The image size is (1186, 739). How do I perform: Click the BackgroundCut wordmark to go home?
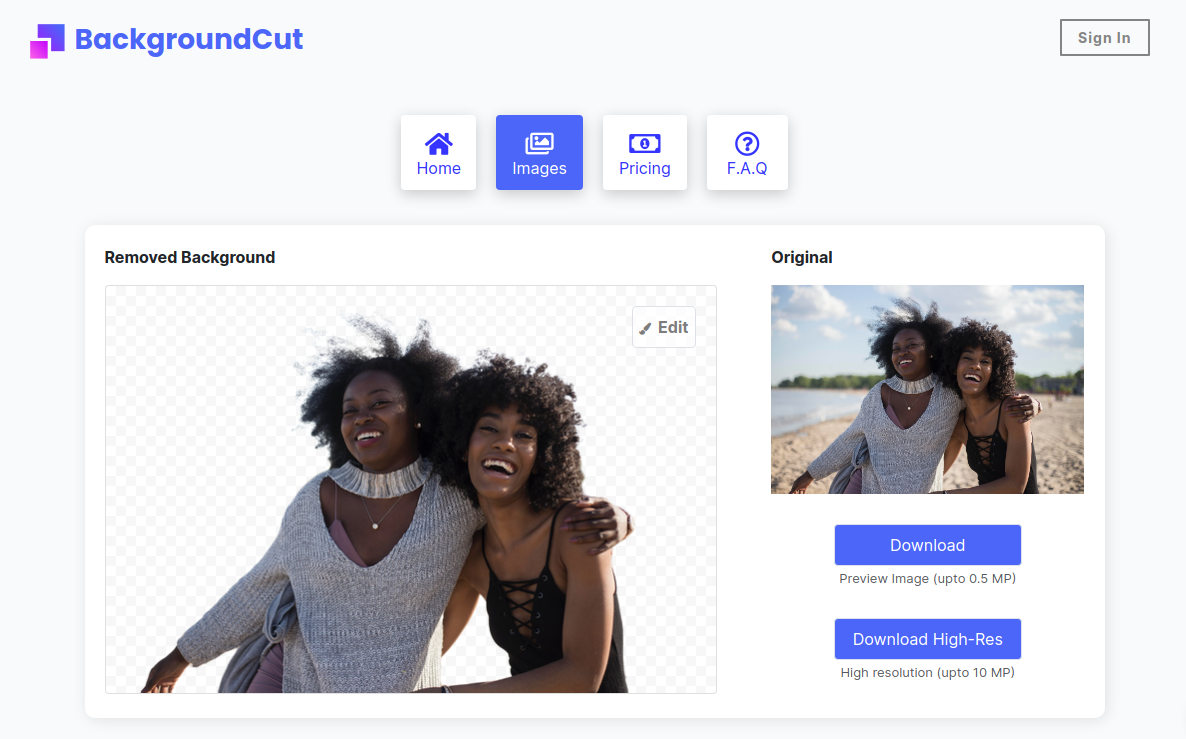[189, 40]
